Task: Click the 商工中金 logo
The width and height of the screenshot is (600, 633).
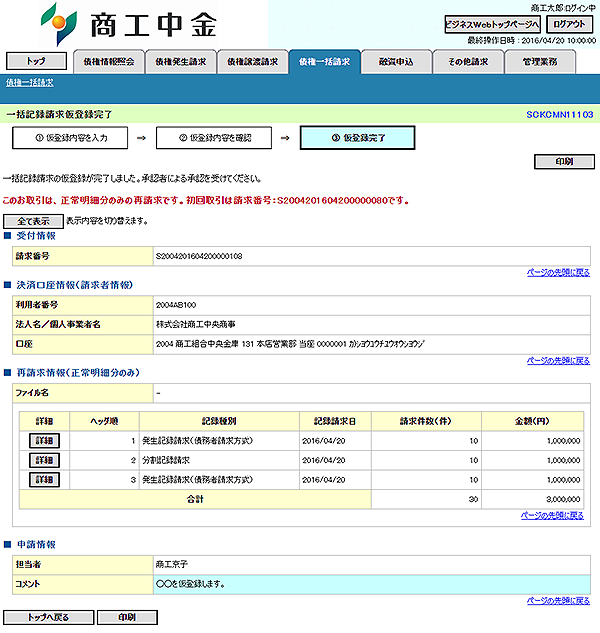Action: click(129, 25)
